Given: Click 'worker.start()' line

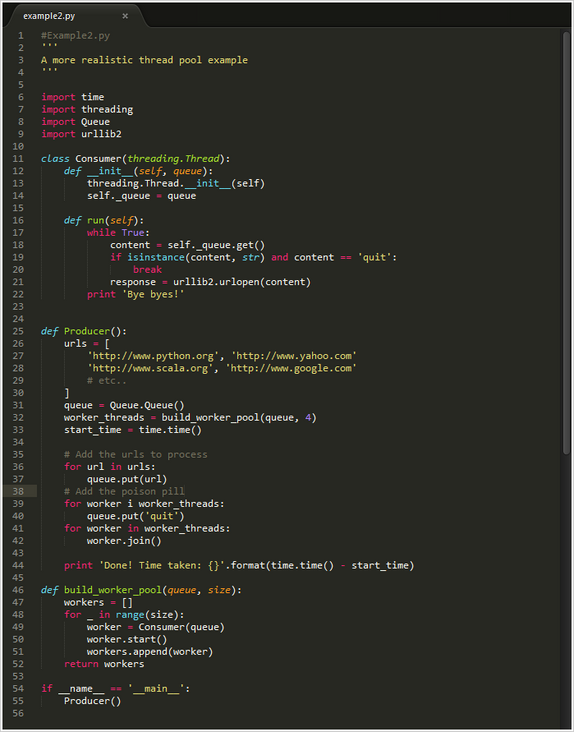Looking at the screenshot, I should [127, 640].
